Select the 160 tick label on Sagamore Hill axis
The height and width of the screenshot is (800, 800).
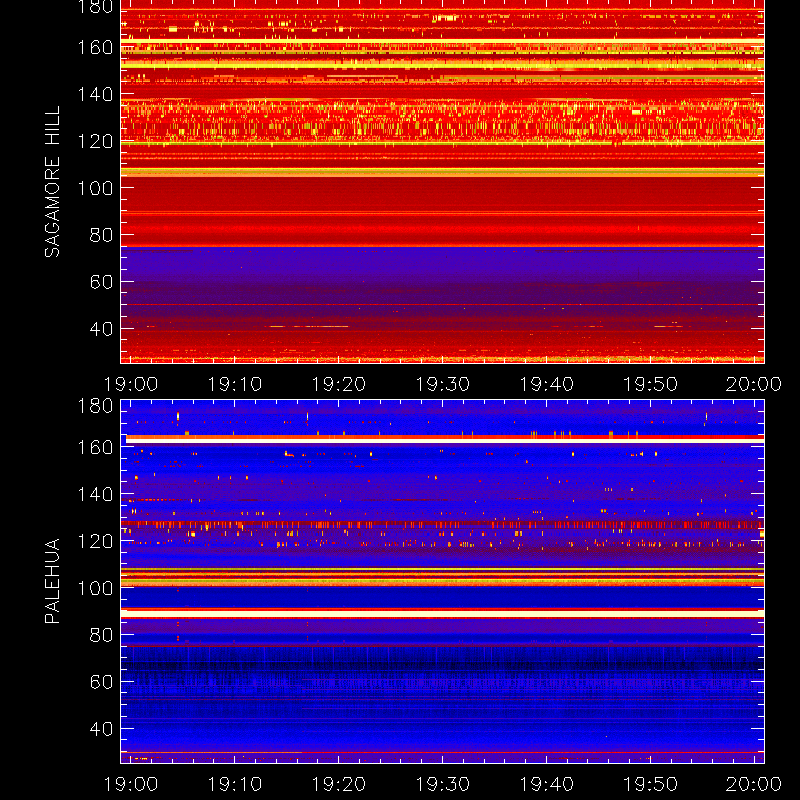point(95,47)
